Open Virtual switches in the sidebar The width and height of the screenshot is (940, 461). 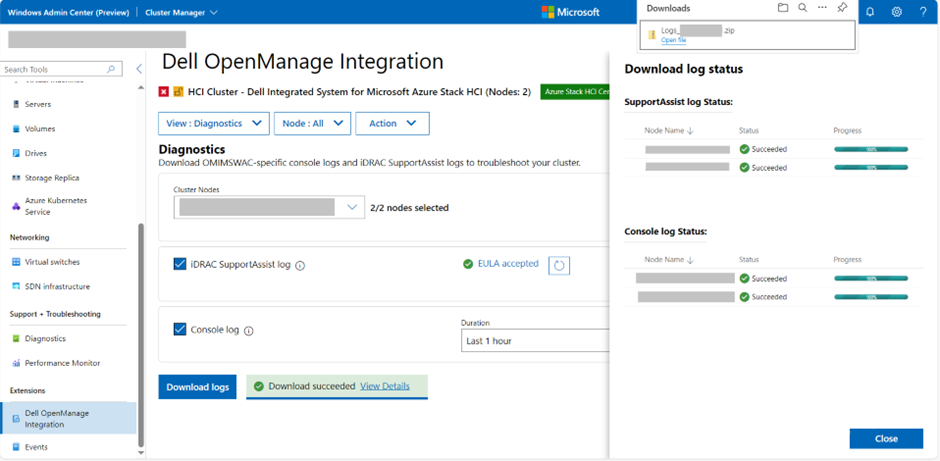point(52,262)
